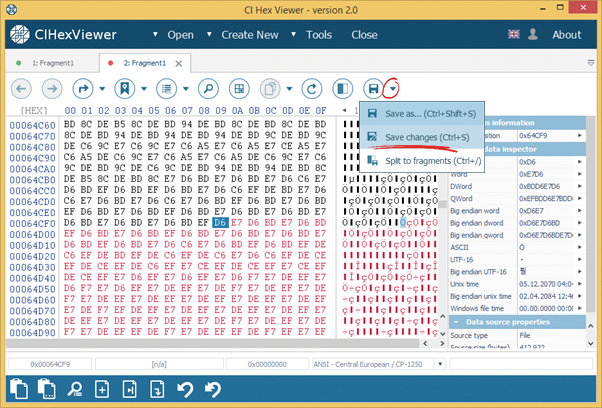The image size is (602, 408).
Task: Click the second undo-all arrow icon
Action: [213, 389]
